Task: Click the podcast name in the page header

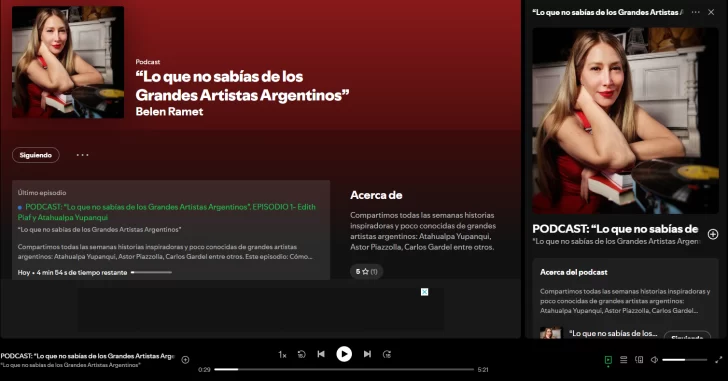Action: tap(242, 86)
